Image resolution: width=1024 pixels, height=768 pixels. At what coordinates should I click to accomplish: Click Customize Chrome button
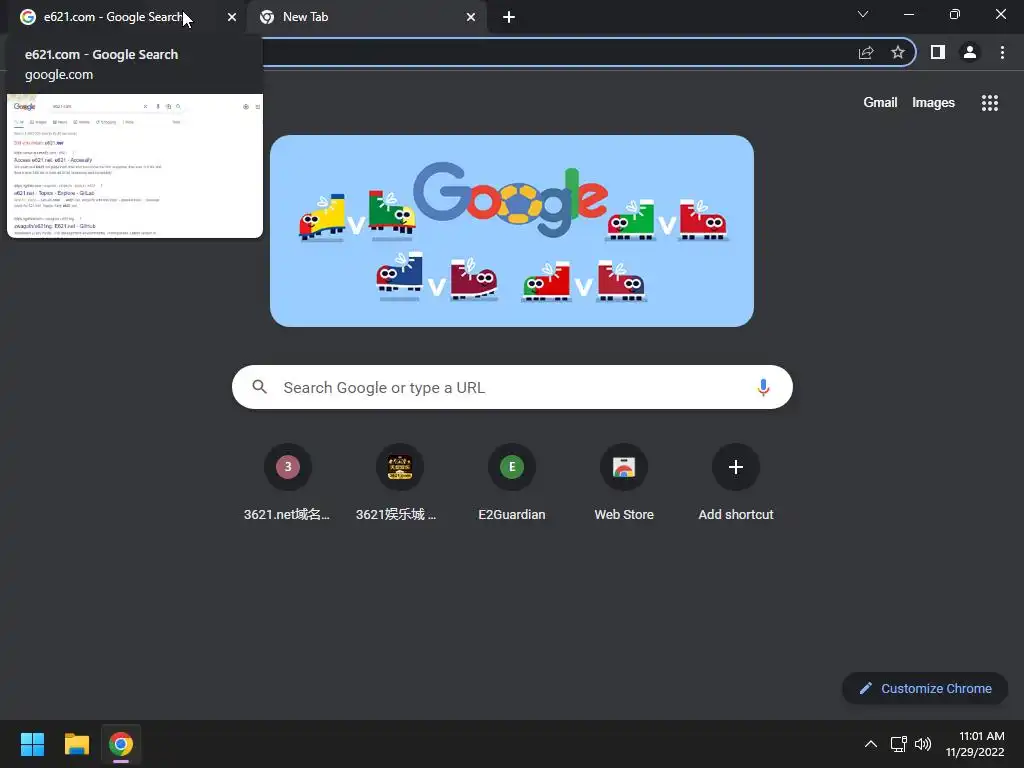[x=925, y=688]
